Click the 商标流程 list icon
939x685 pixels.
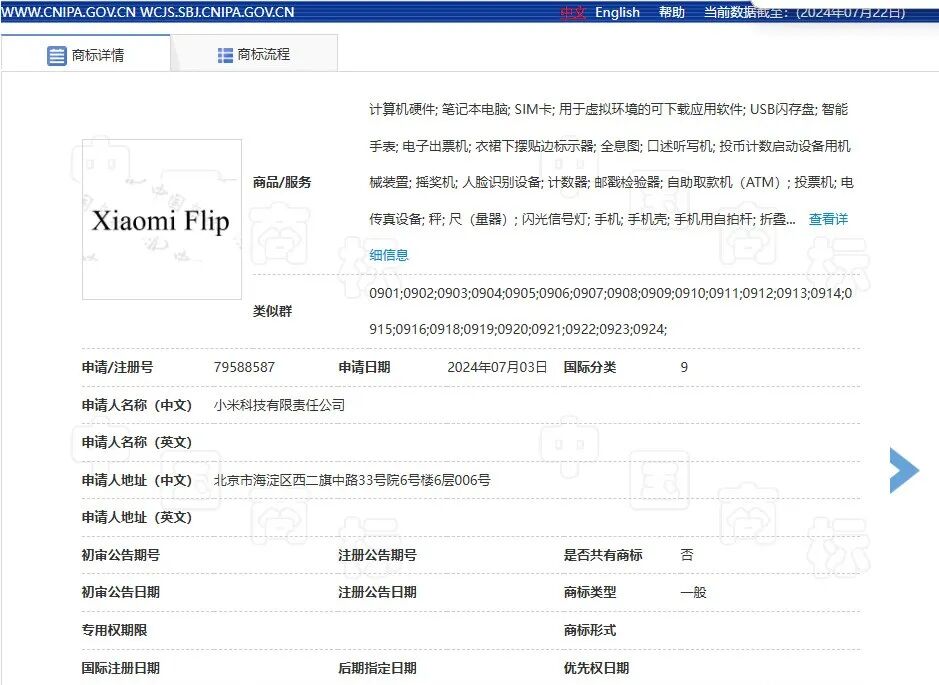click(225, 55)
